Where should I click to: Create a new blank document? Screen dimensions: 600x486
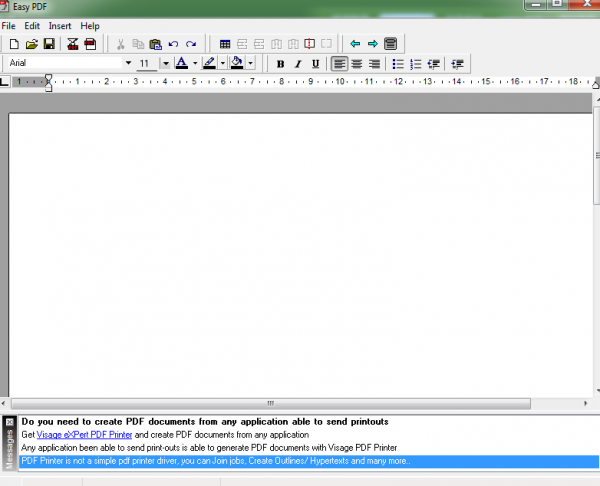point(14,44)
